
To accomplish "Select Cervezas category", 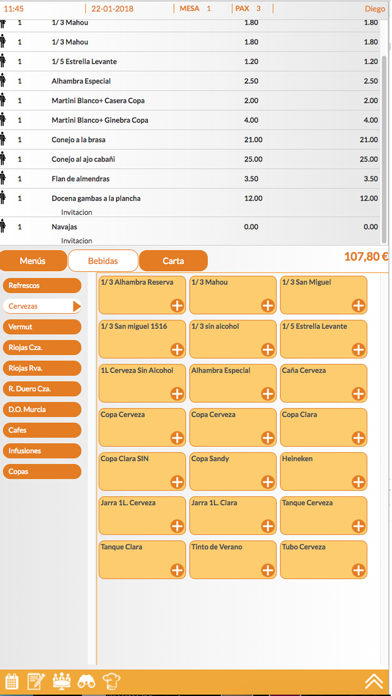I will click(x=42, y=306).
